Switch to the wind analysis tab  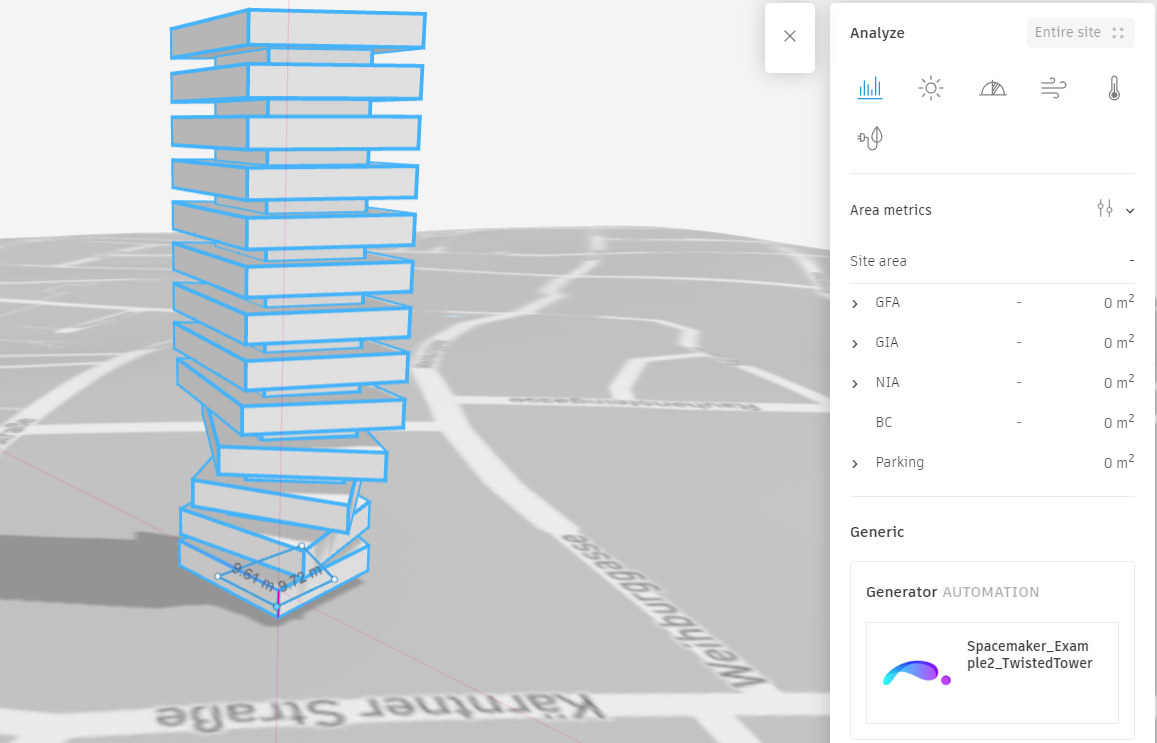(x=1053, y=87)
